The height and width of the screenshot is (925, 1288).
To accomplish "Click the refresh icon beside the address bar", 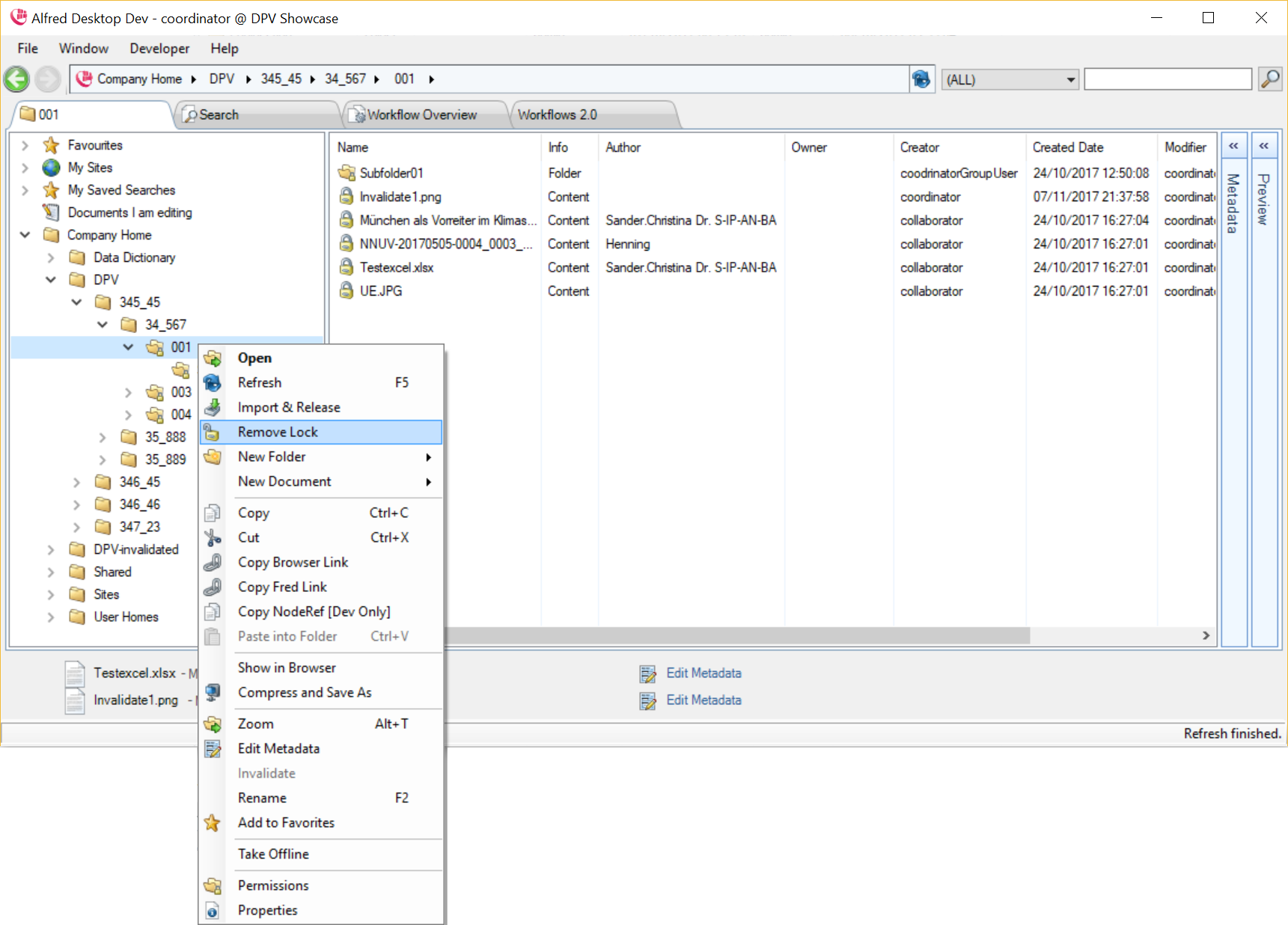I will pyautogui.click(x=921, y=79).
